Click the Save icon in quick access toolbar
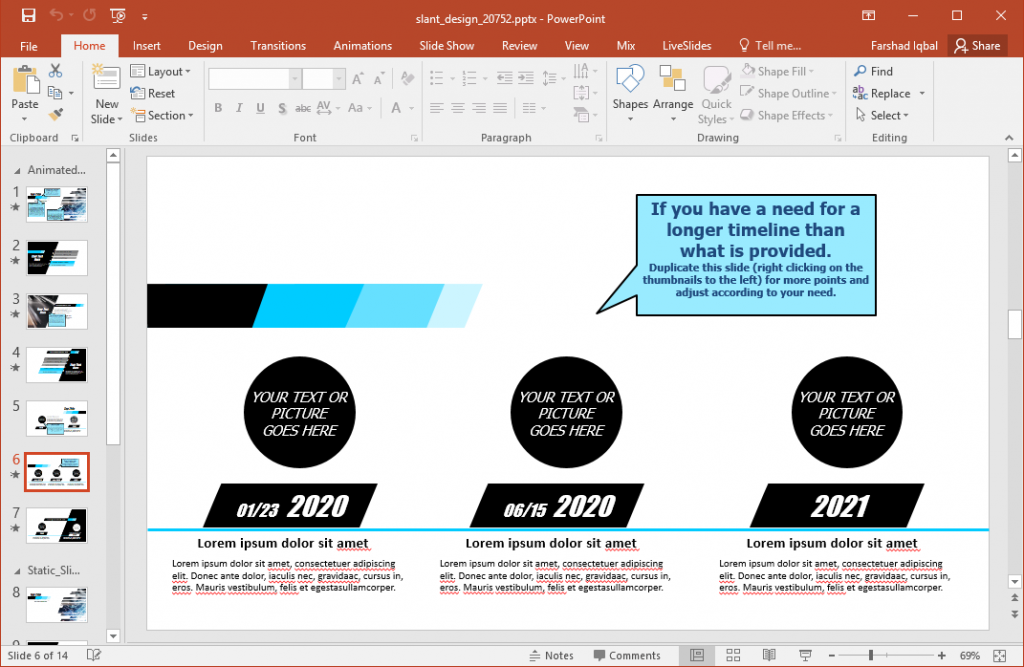Viewport: 1024px width, 667px height. (x=28, y=16)
